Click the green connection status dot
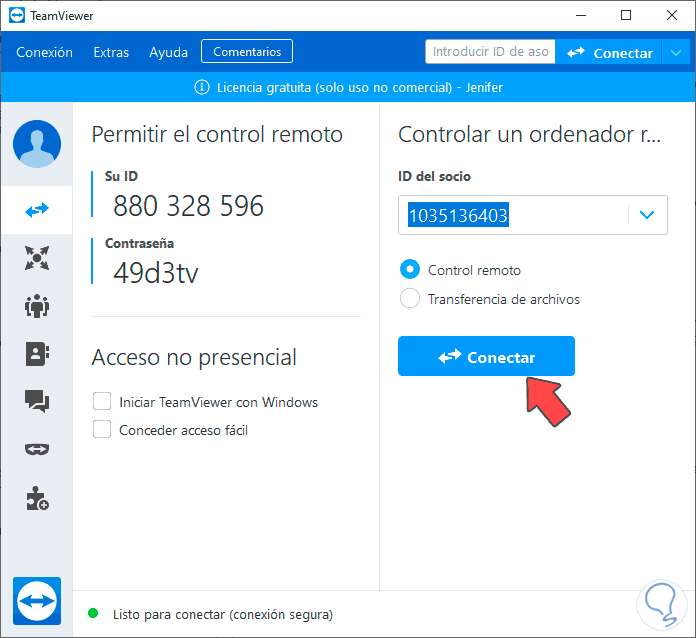The image size is (696, 638). click(x=93, y=614)
